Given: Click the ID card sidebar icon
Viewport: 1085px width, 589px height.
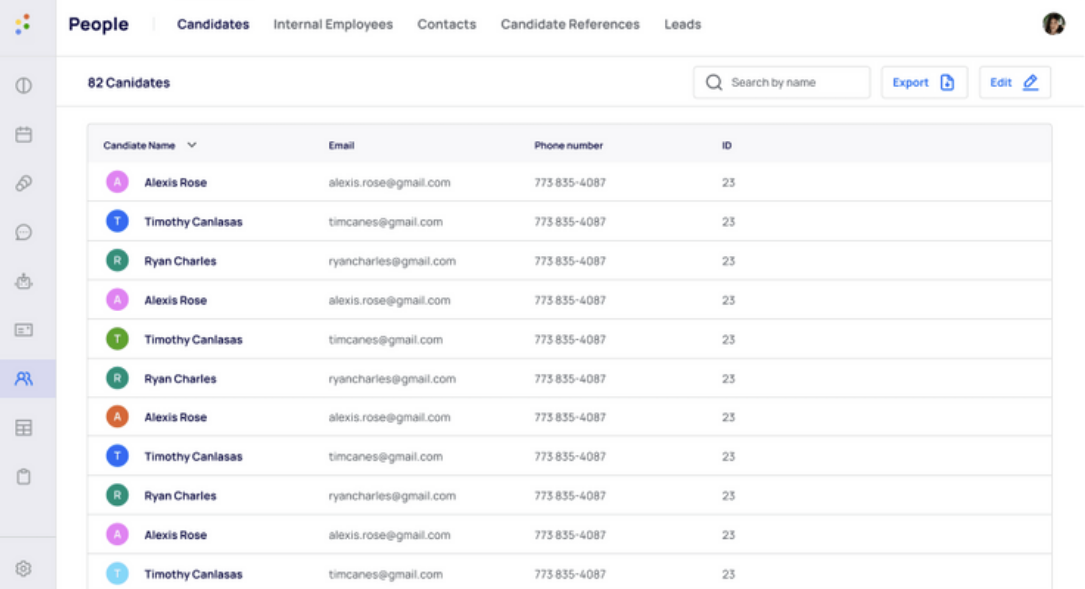Looking at the screenshot, I should (24, 330).
